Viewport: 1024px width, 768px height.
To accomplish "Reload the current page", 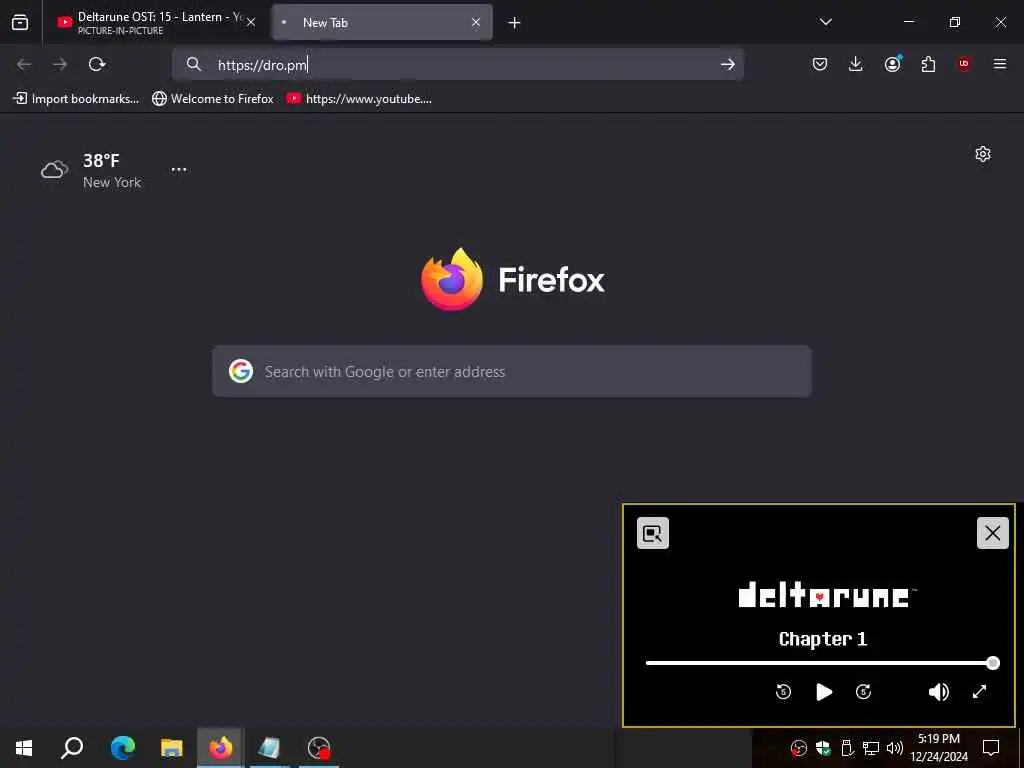I will coord(97,64).
